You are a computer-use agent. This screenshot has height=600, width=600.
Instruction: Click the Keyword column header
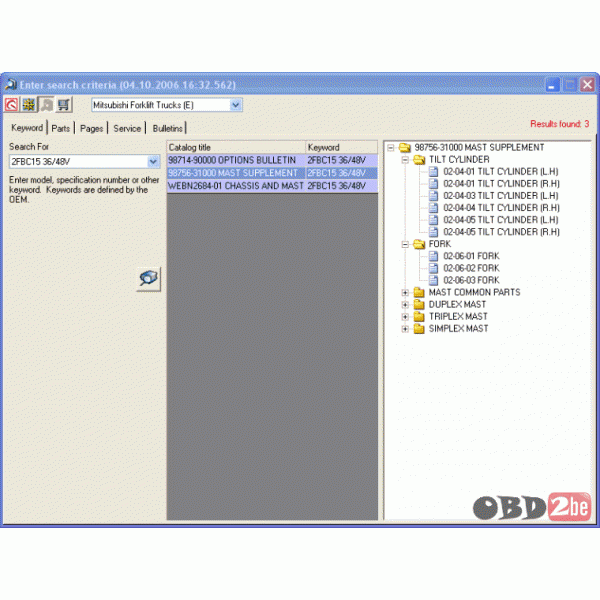(x=342, y=147)
